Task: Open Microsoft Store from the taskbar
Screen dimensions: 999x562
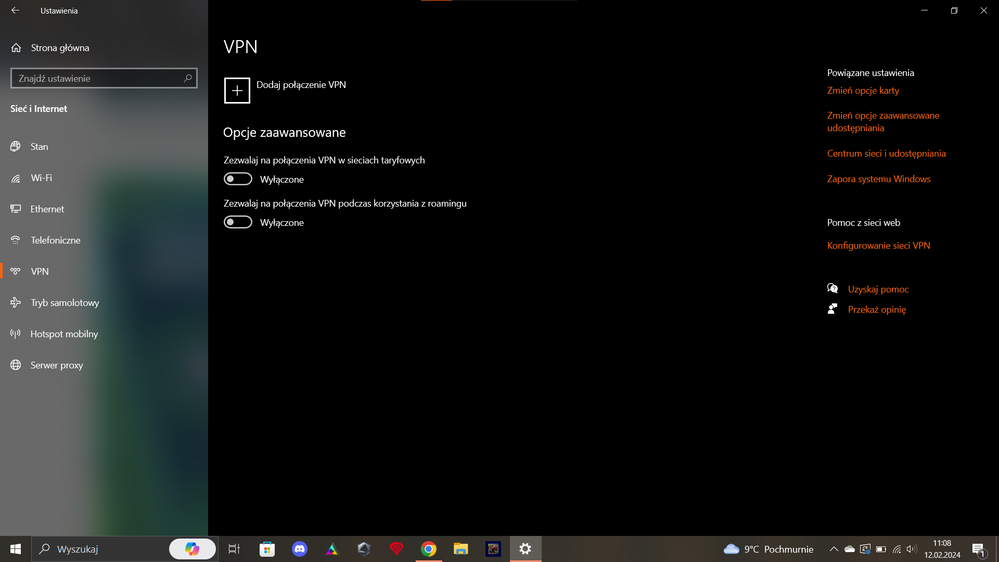Action: (x=267, y=549)
